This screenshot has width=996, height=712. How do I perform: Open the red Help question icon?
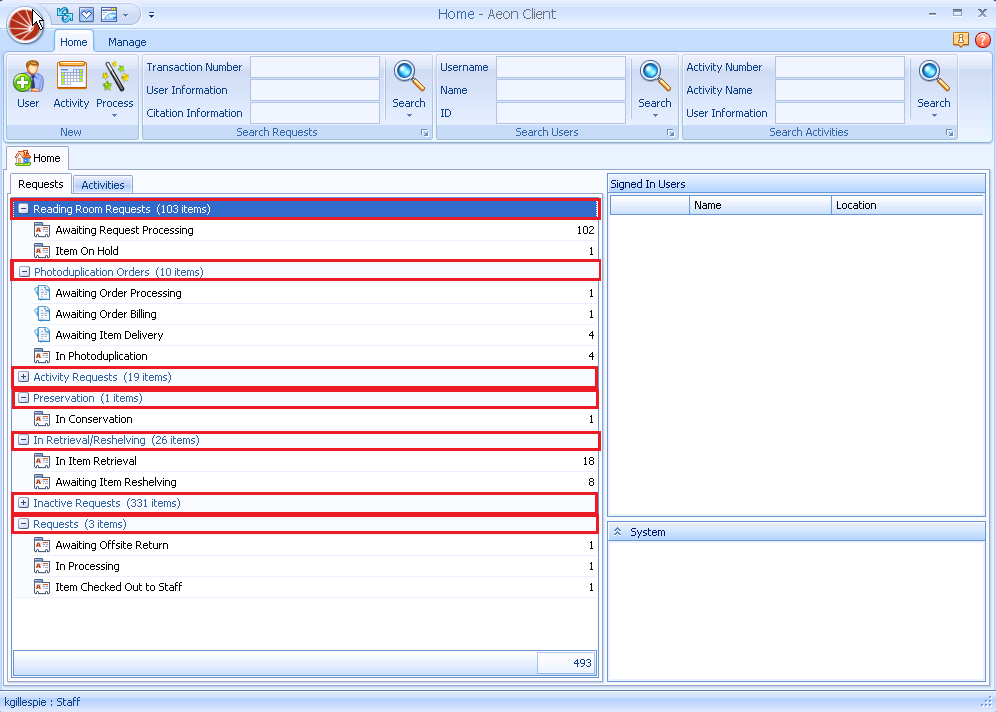point(982,40)
